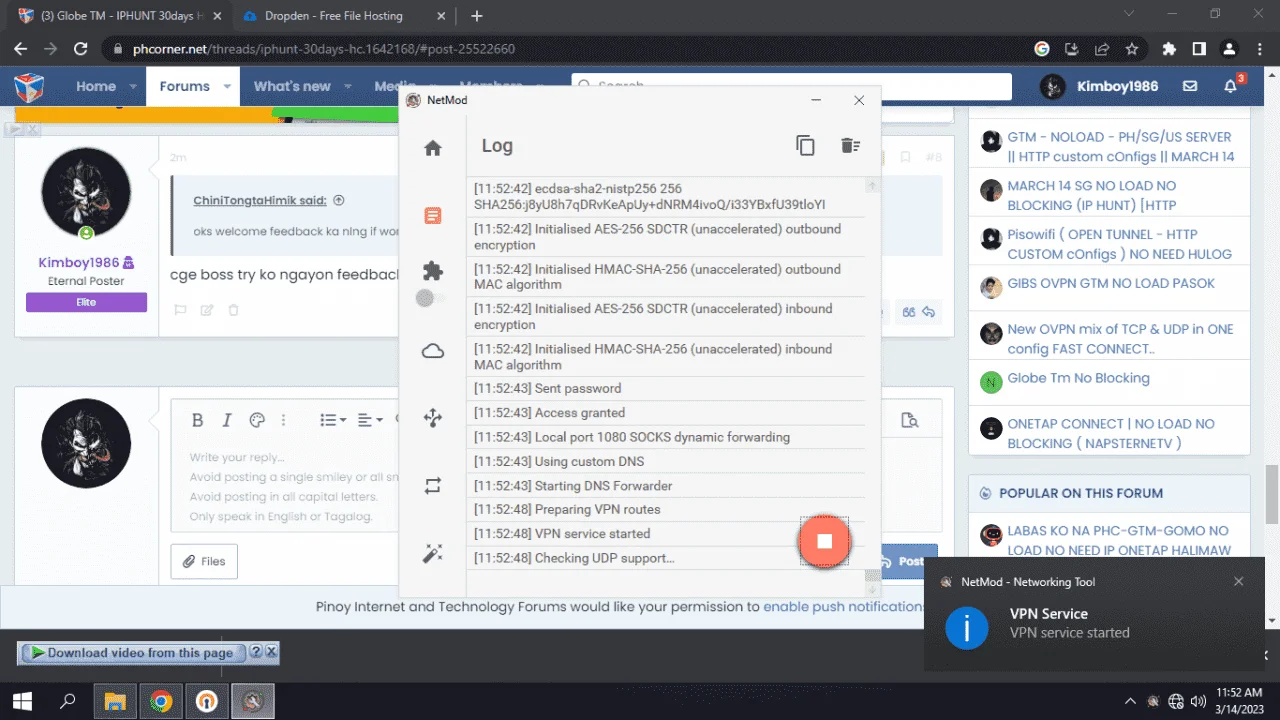Open the Chrome profile avatar icon

[x=1229, y=48]
